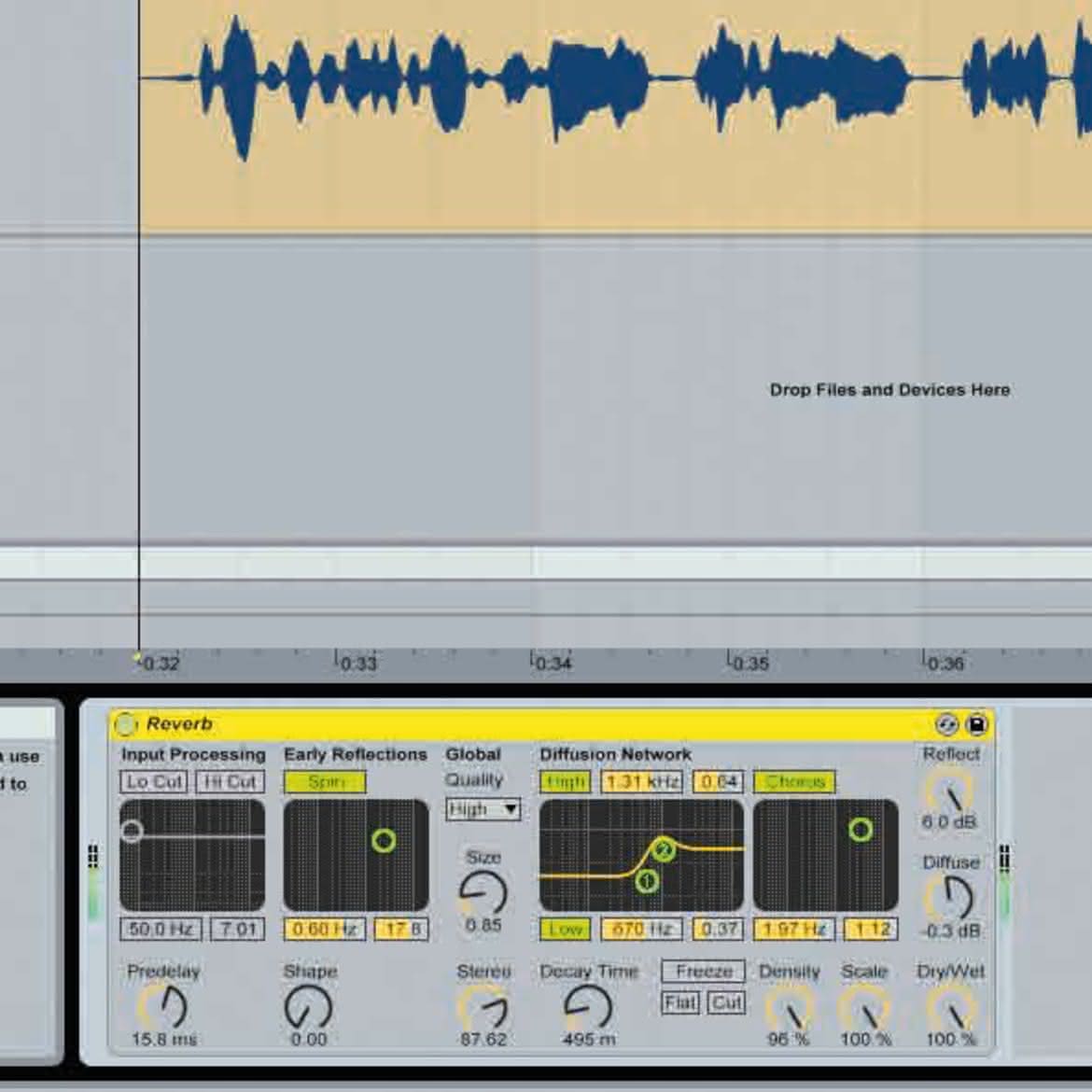The height and width of the screenshot is (1092, 1092).
Task: Open the Global Quality dropdown
Action: tap(483, 809)
